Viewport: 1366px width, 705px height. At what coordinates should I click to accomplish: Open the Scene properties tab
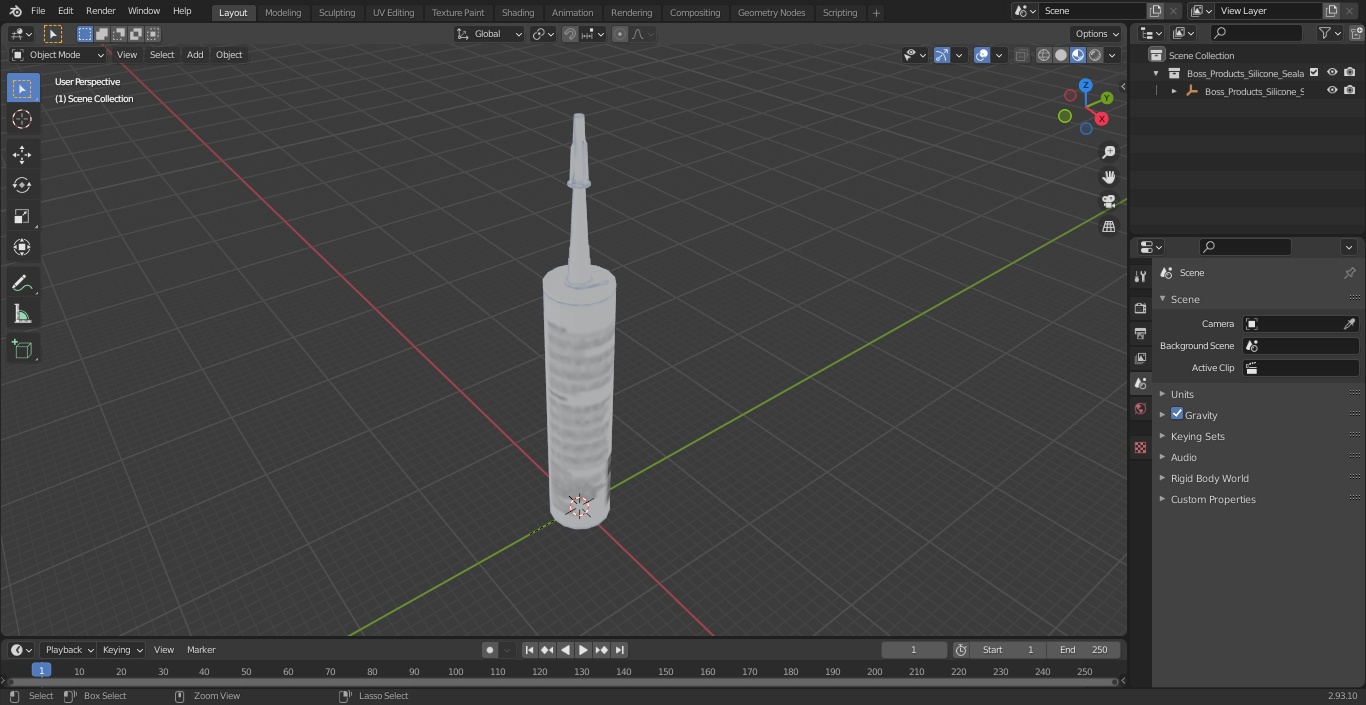(x=1140, y=383)
